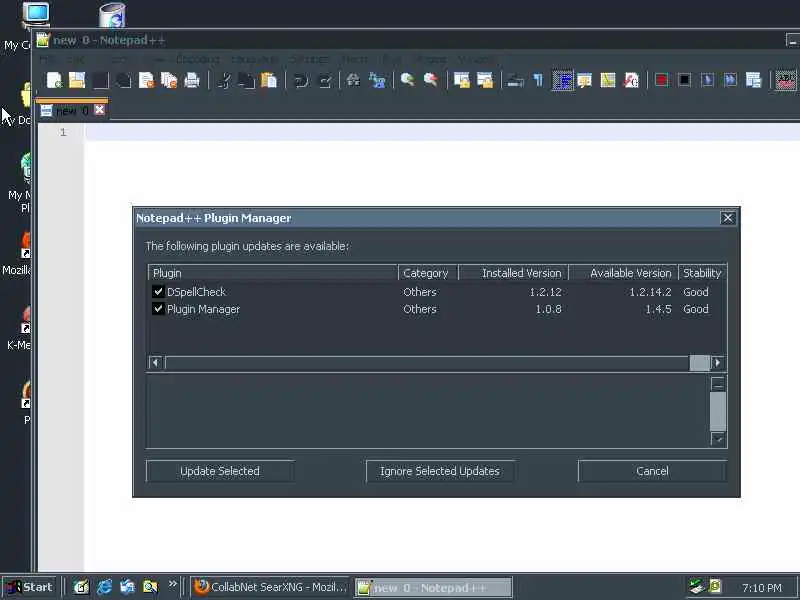Close current document via toolbar icon
Image resolution: width=800 pixels, height=600 pixels.
coord(146,80)
